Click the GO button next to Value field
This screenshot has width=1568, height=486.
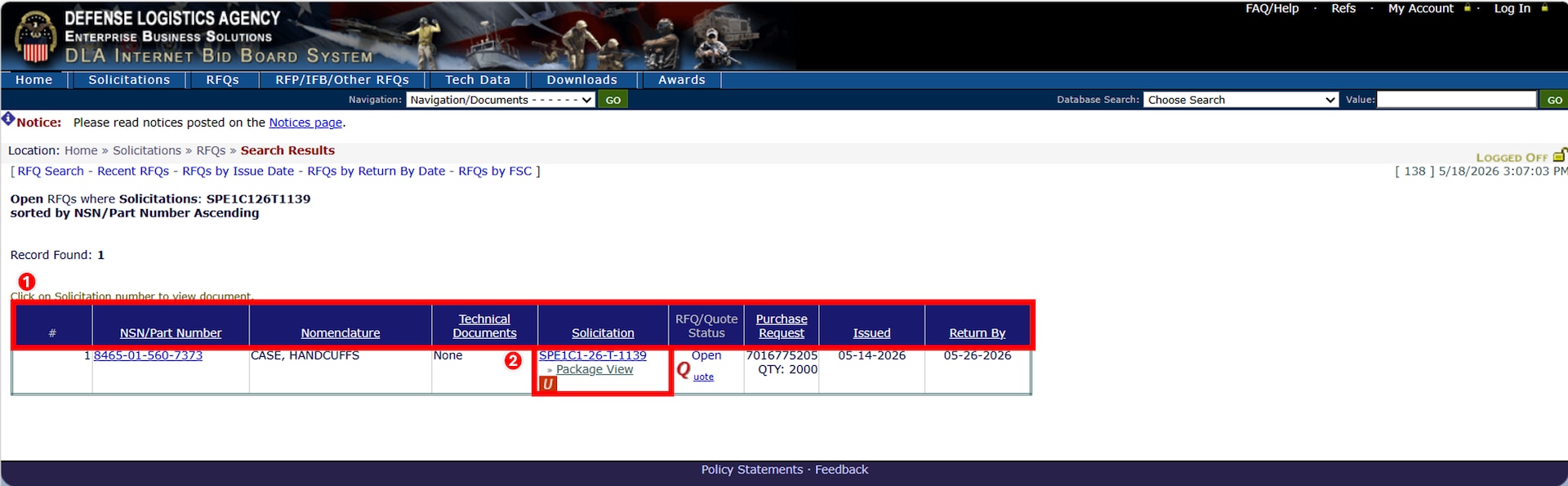click(x=1554, y=100)
